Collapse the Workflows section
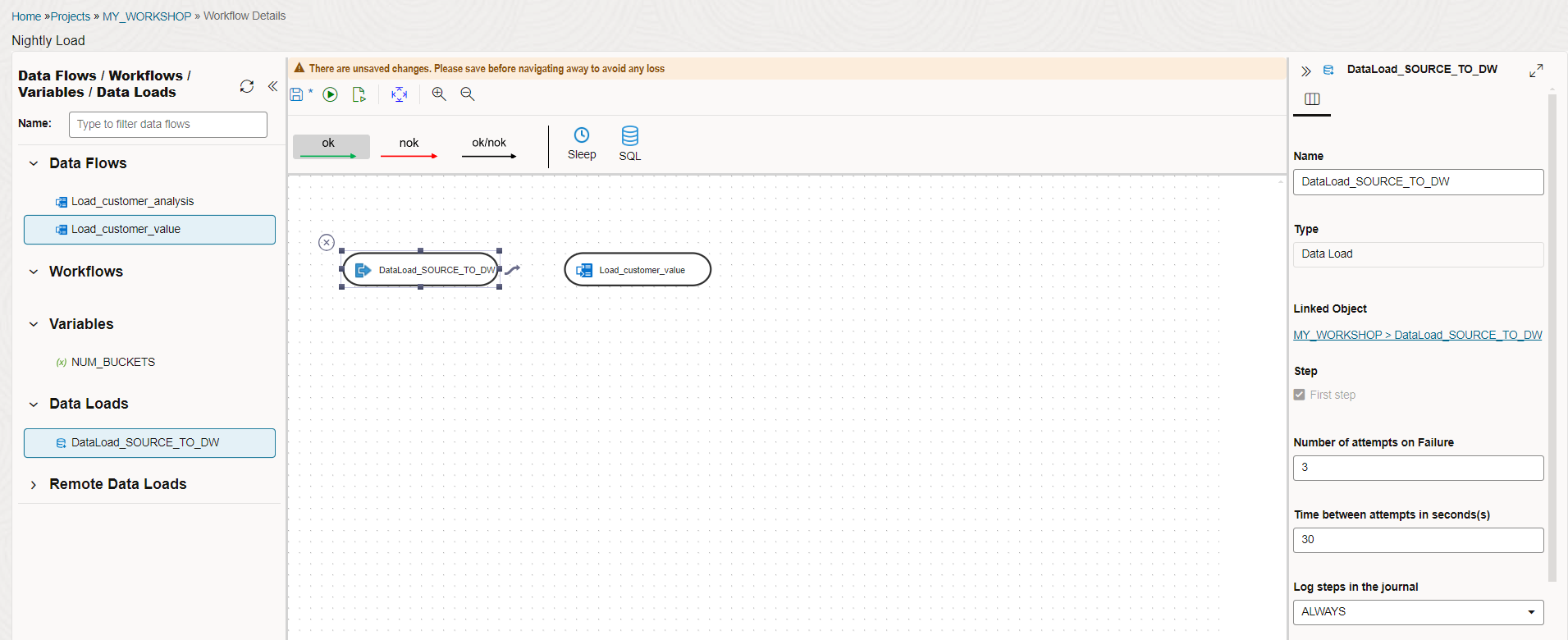 34,272
